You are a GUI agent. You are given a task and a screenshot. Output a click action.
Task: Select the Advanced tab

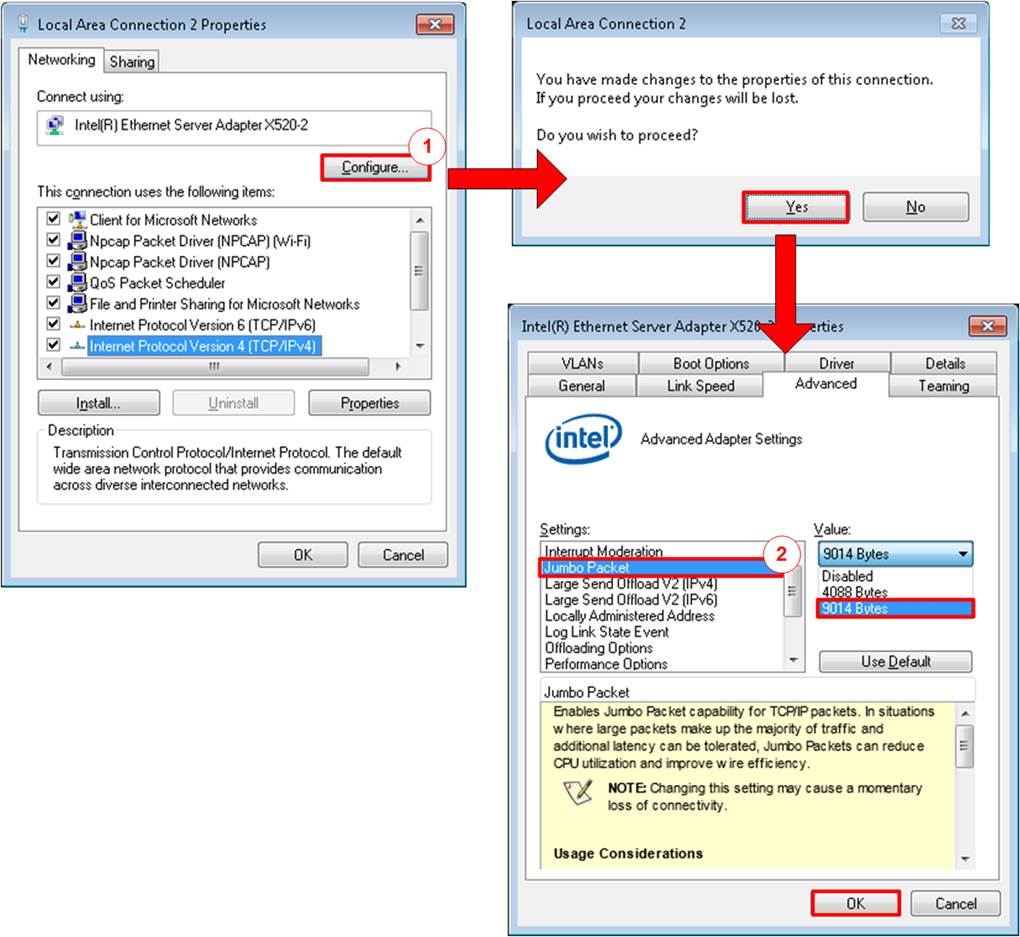[x=825, y=384]
